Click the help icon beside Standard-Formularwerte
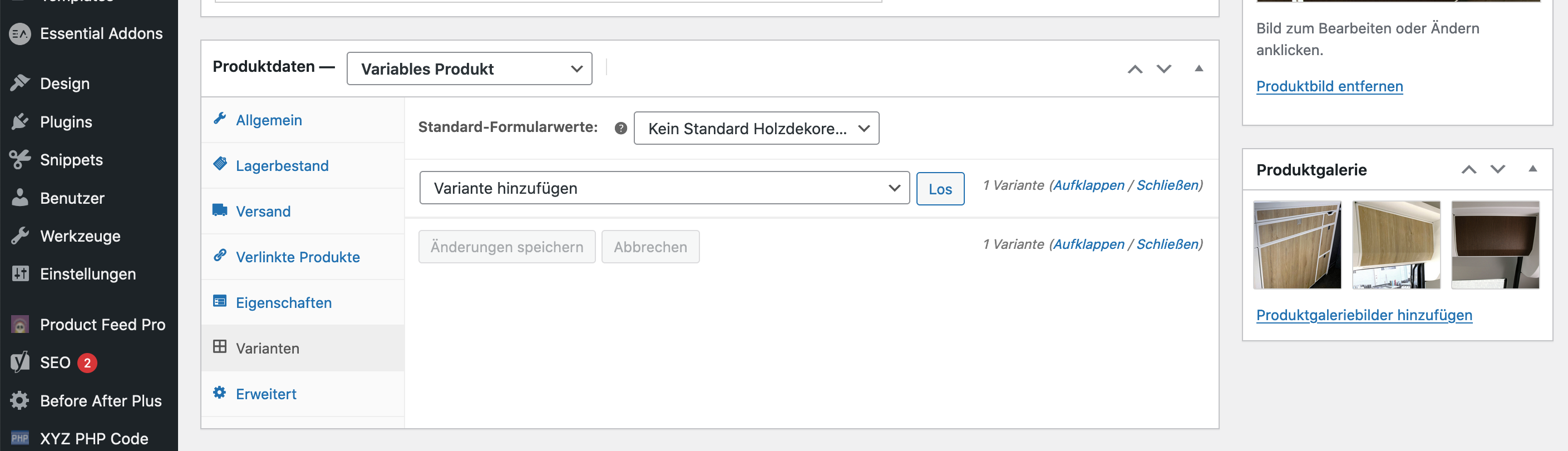Viewport: 1568px width, 451px height. 620,128
